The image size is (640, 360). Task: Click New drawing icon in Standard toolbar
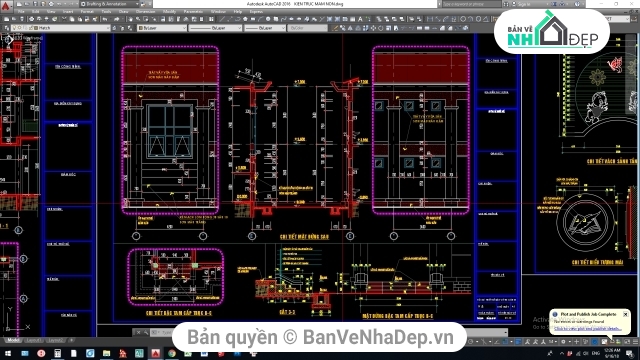pos(7,19)
